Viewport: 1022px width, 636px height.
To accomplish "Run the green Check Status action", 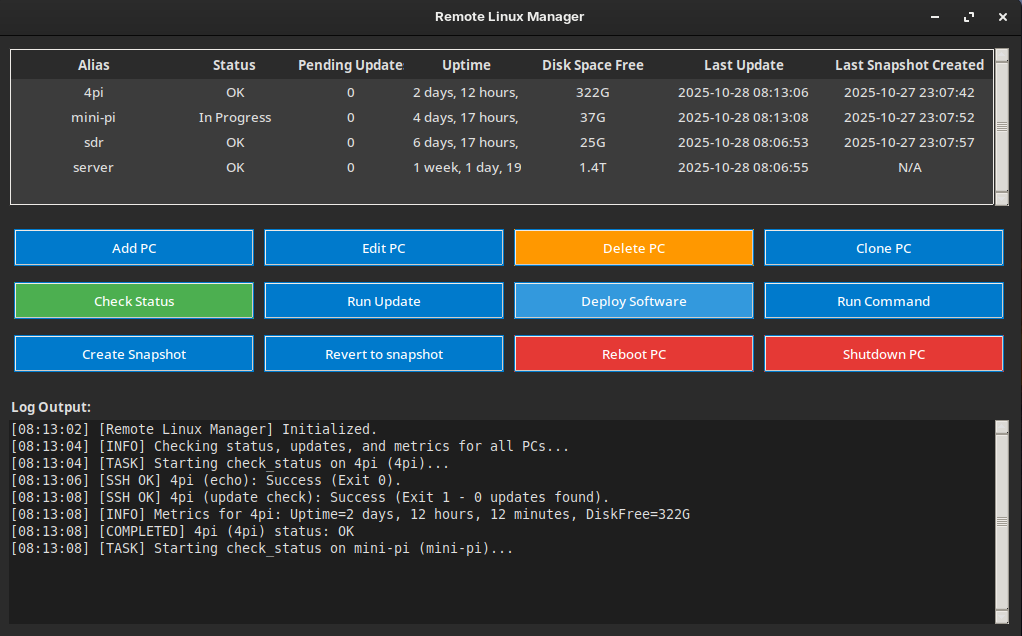I will pyautogui.click(x=134, y=301).
